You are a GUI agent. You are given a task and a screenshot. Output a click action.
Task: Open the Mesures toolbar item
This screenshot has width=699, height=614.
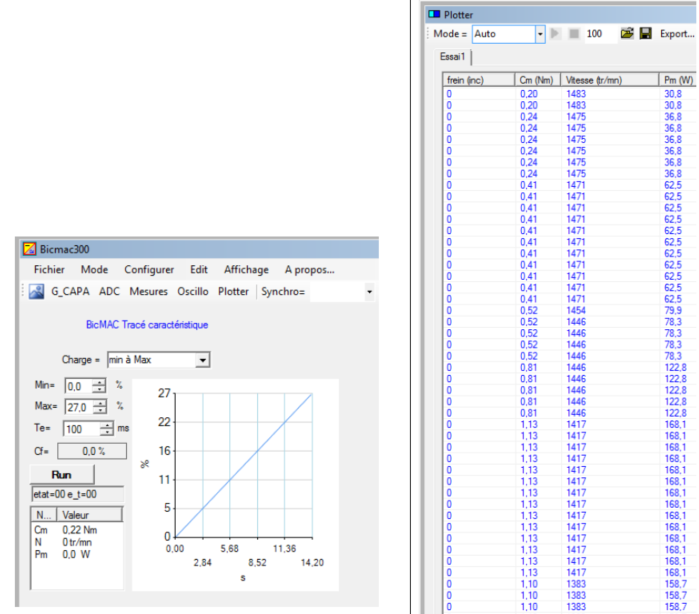[x=148, y=292]
